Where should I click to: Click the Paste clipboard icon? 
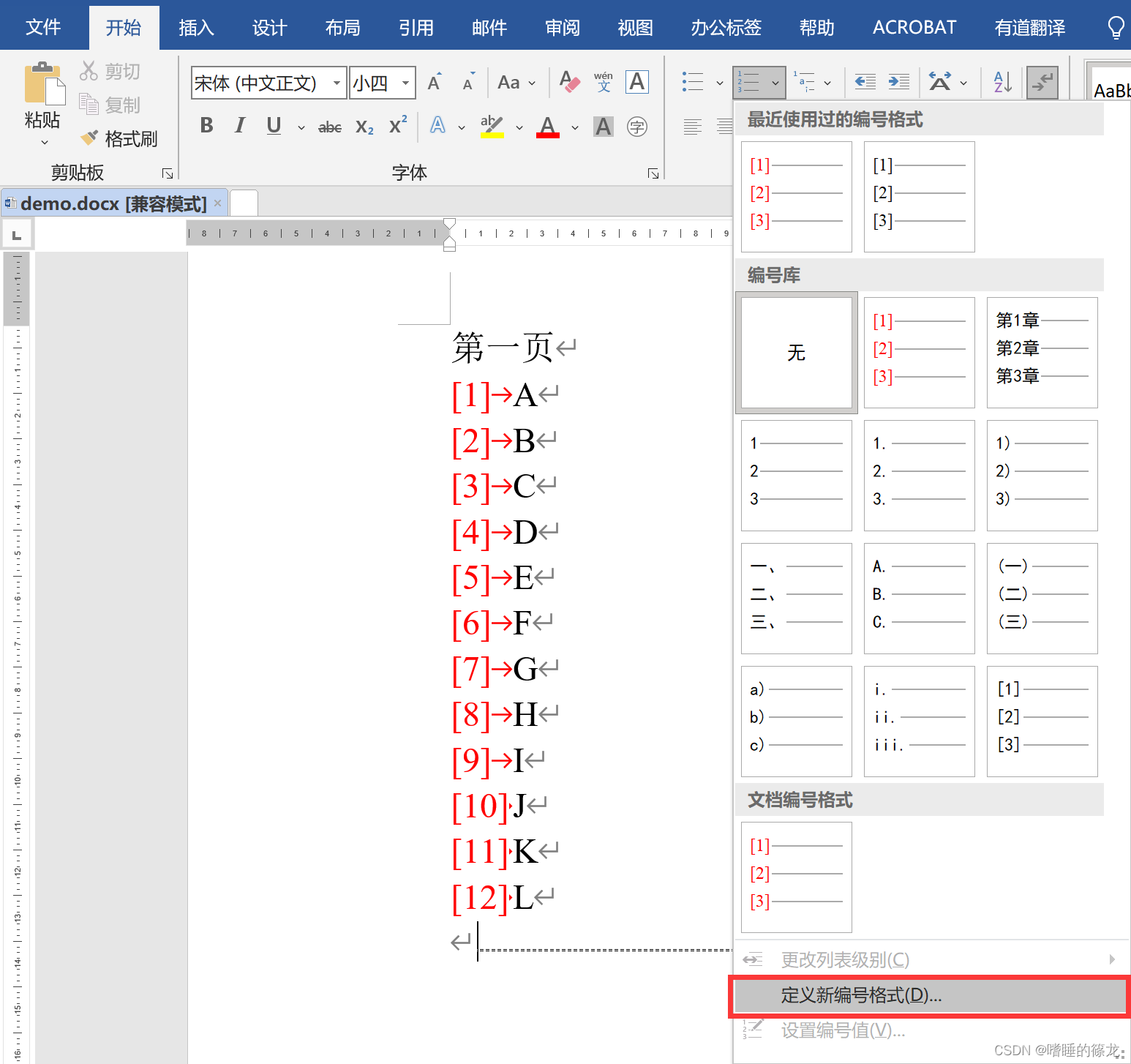44,84
